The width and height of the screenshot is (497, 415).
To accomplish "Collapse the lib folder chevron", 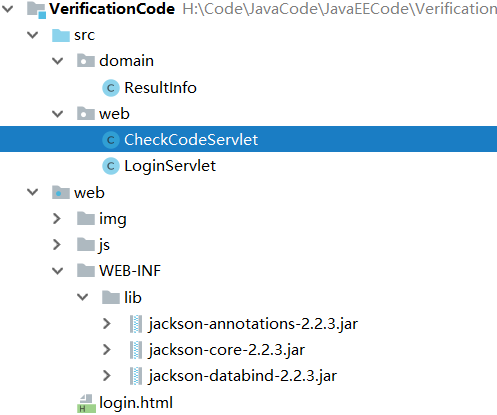I will tap(83, 297).
